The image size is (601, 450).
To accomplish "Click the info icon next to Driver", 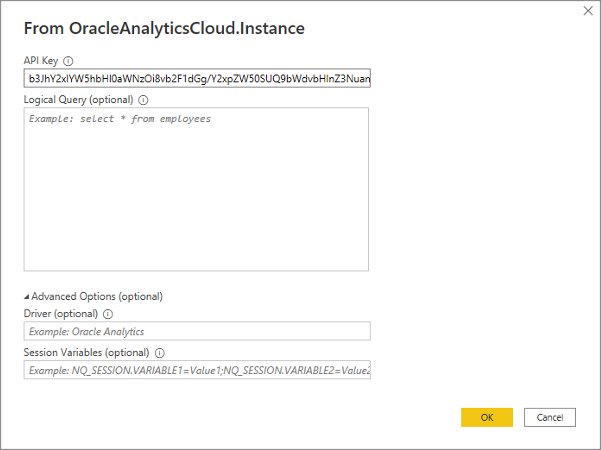I will coord(108,313).
